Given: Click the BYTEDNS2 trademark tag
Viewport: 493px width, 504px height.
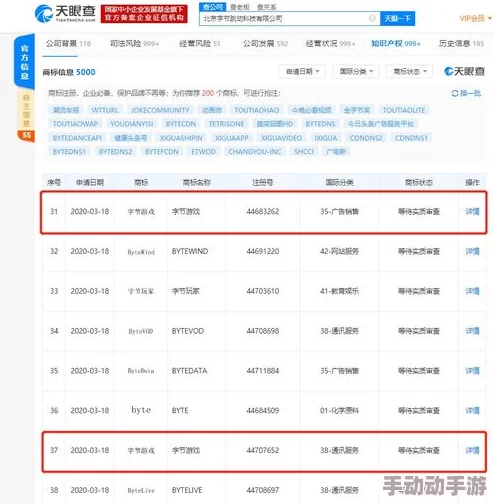Looking at the screenshot, I should pyautogui.click(x=115, y=152).
